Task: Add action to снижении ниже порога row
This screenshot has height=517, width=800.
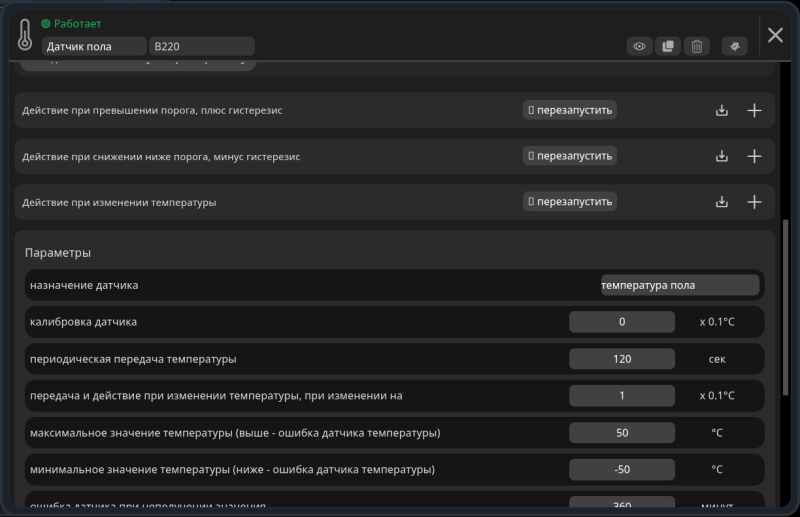Action: tap(754, 156)
